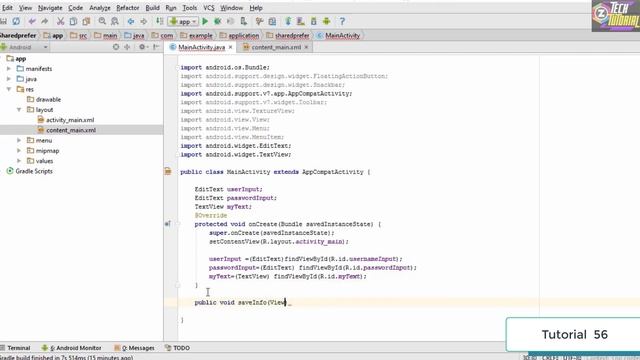Start debugging with the bug icon
This screenshot has height=360, width=640.
218,21
